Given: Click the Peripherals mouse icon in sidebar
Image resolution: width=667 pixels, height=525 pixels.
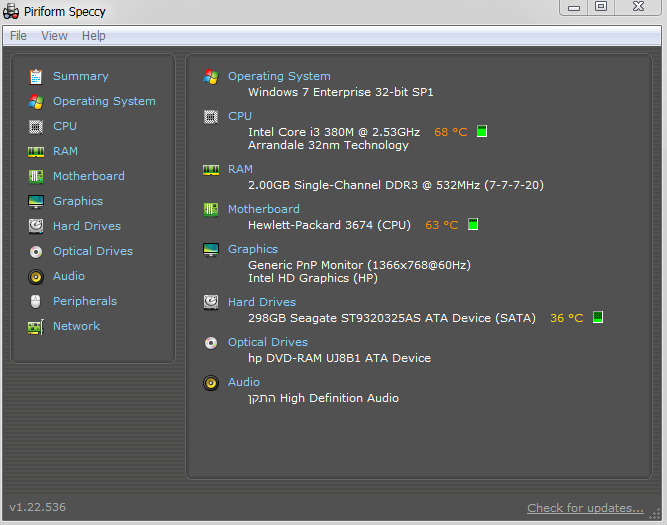Looking at the screenshot, I should 36,301.
